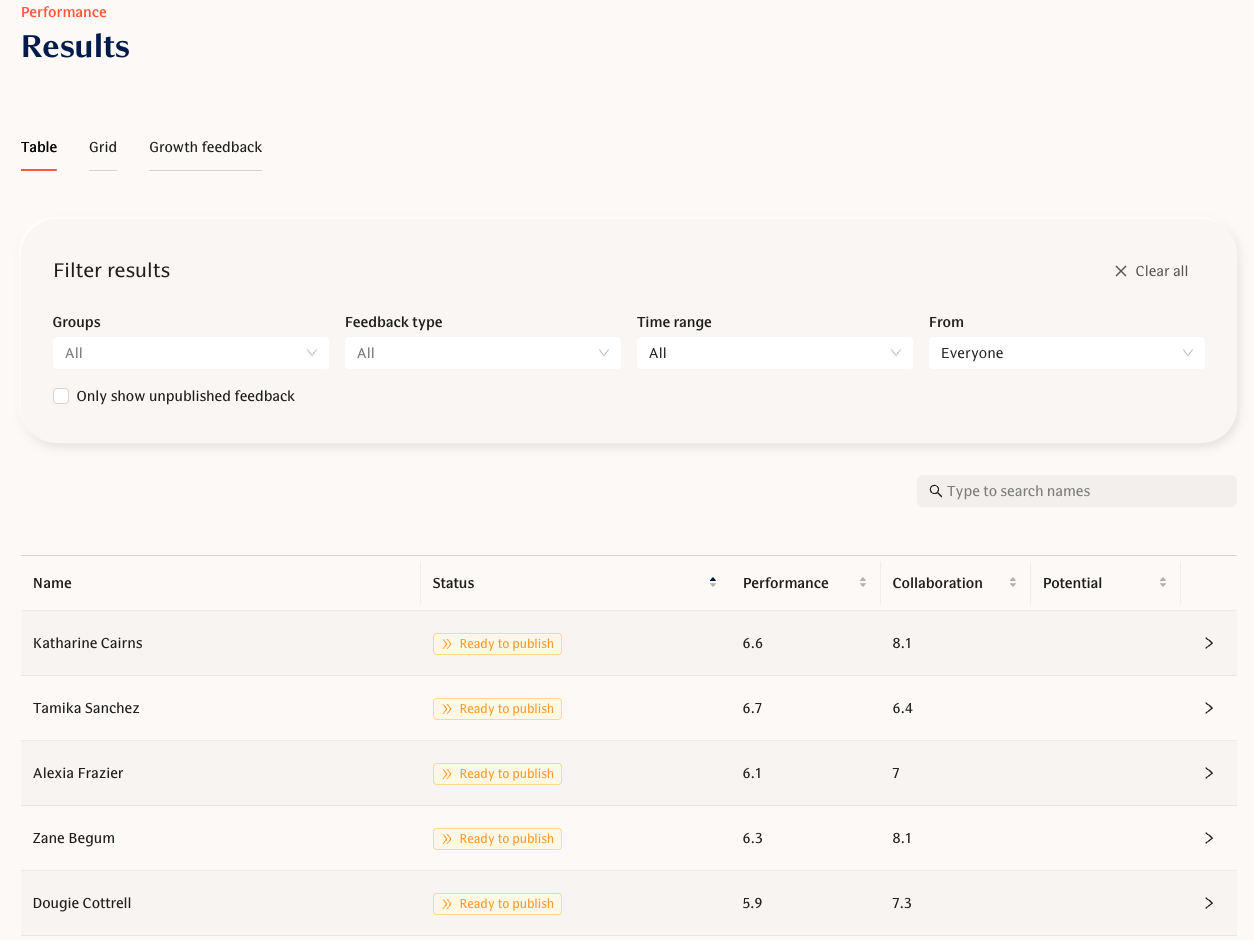Open Katharine Cairns's details via the row chevron

point(1209,643)
